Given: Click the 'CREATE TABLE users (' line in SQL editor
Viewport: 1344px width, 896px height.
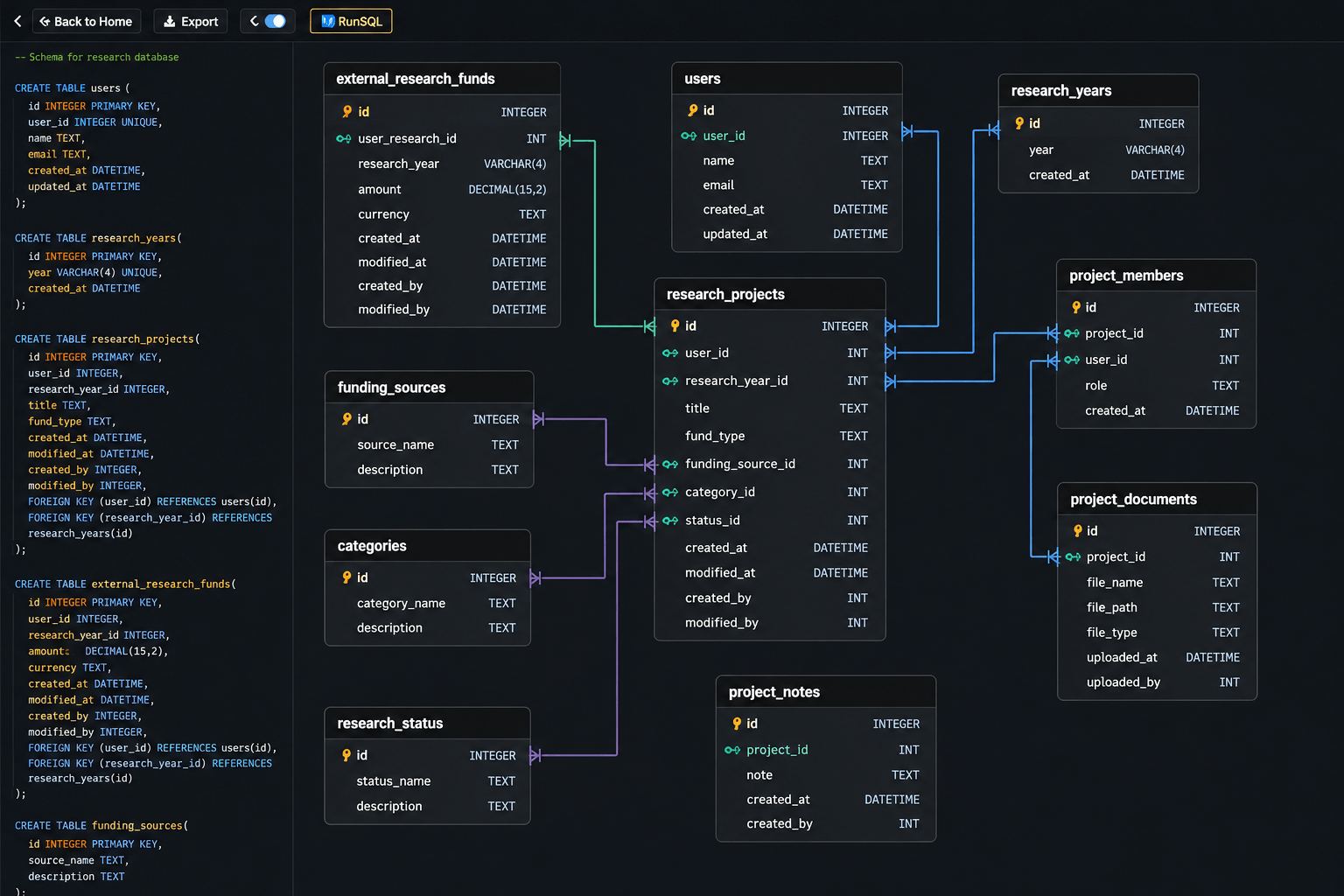Looking at the screenshot, I should (72, 88).
